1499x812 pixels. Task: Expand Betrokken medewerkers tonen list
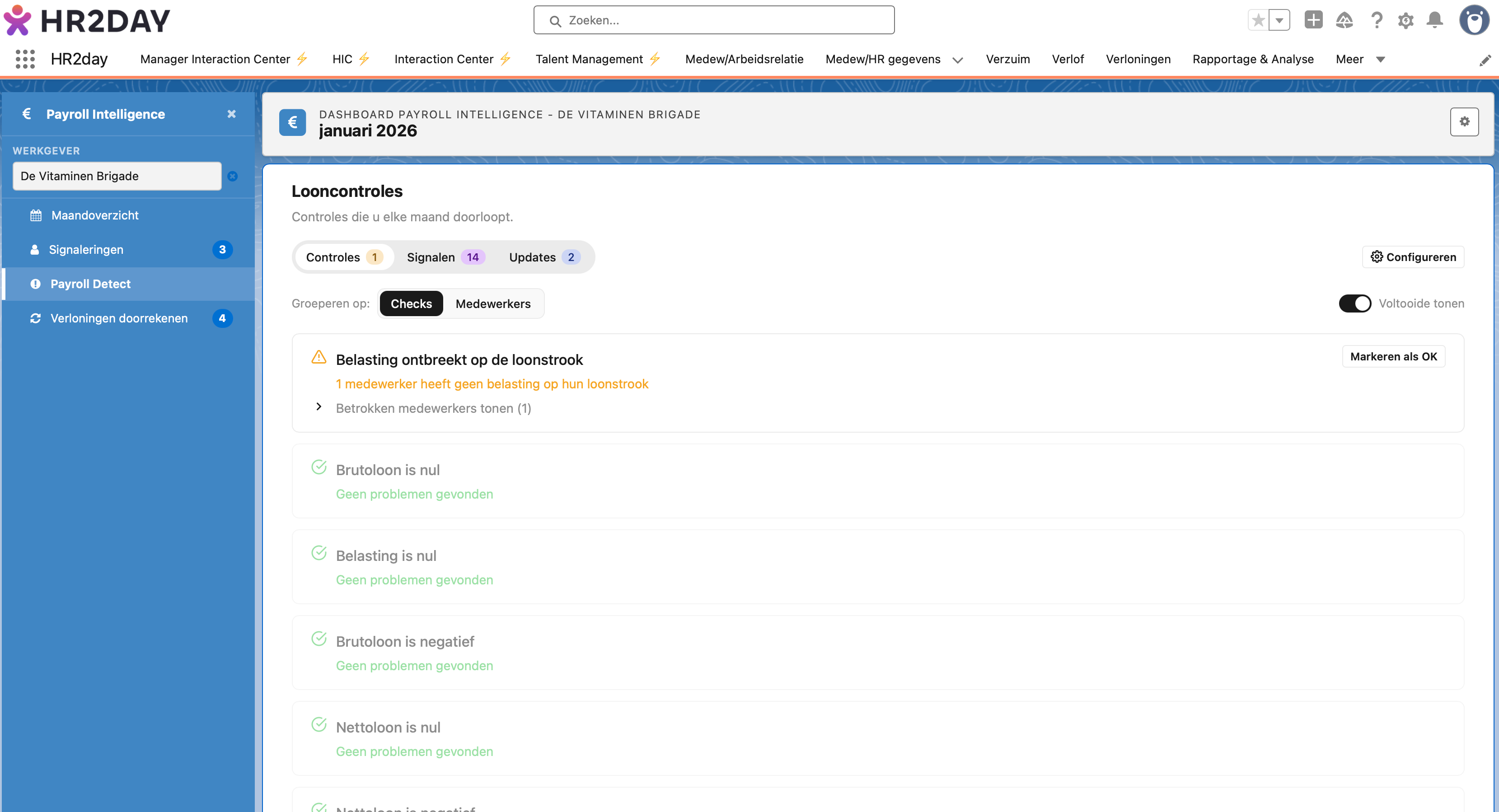pyautogui.click(x=433, y=408)
